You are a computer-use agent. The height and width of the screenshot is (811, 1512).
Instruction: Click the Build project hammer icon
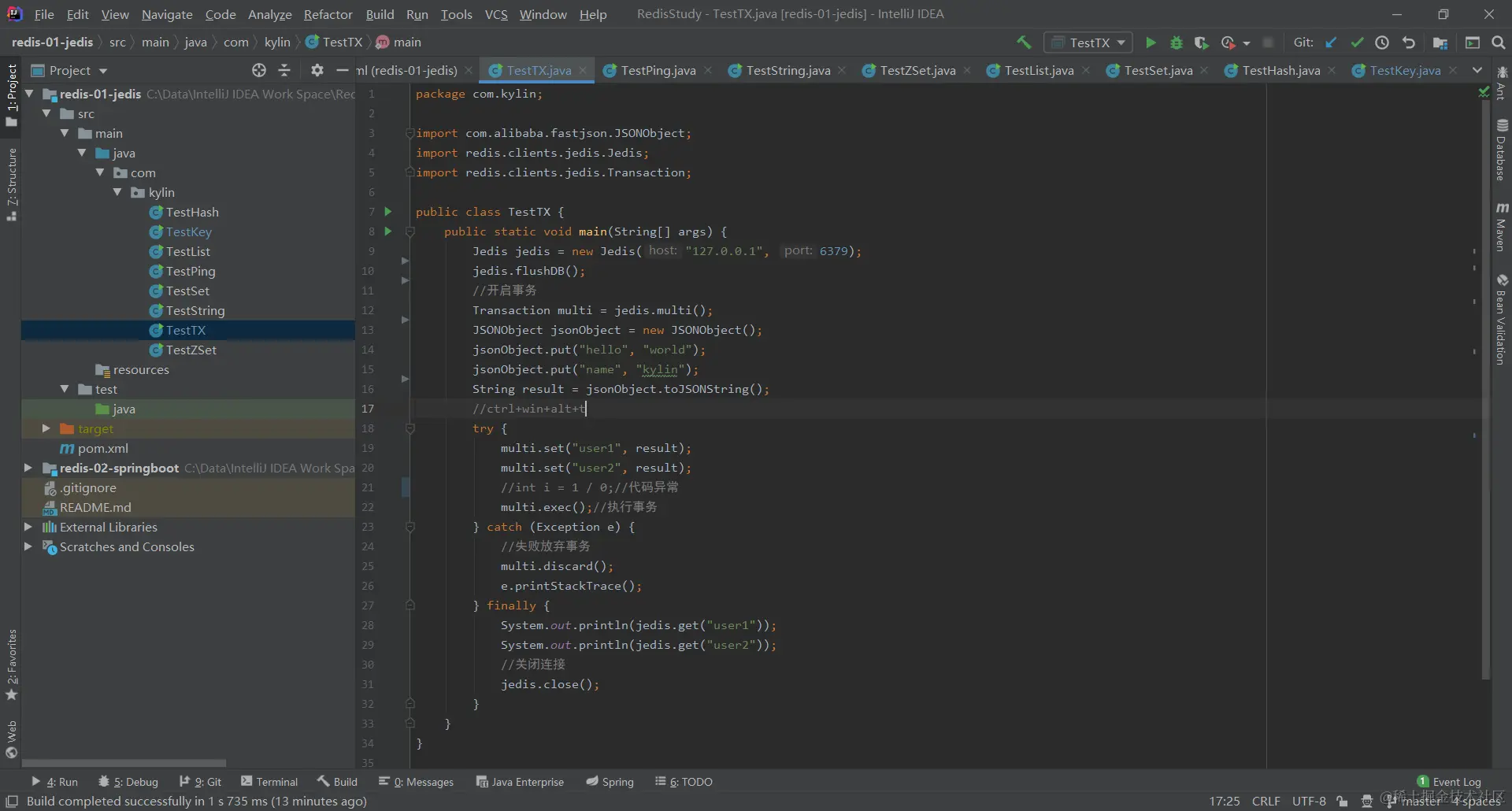1024,43
